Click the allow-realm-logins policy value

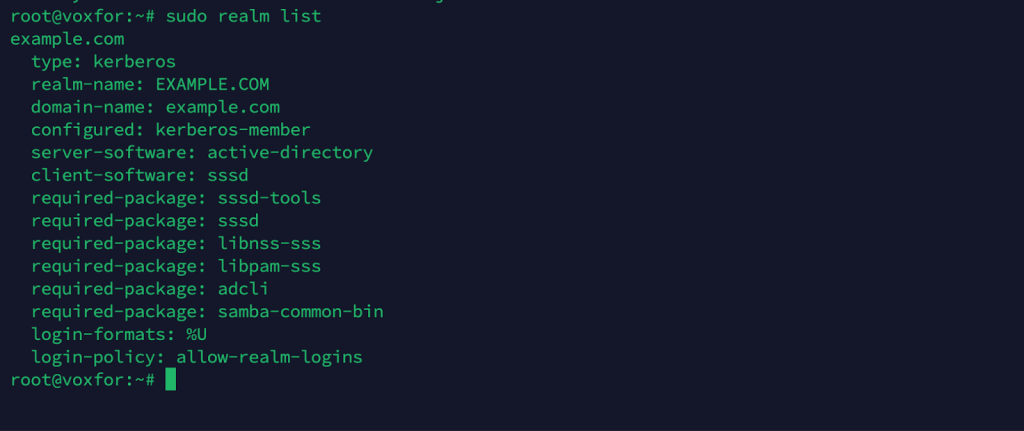269,357
